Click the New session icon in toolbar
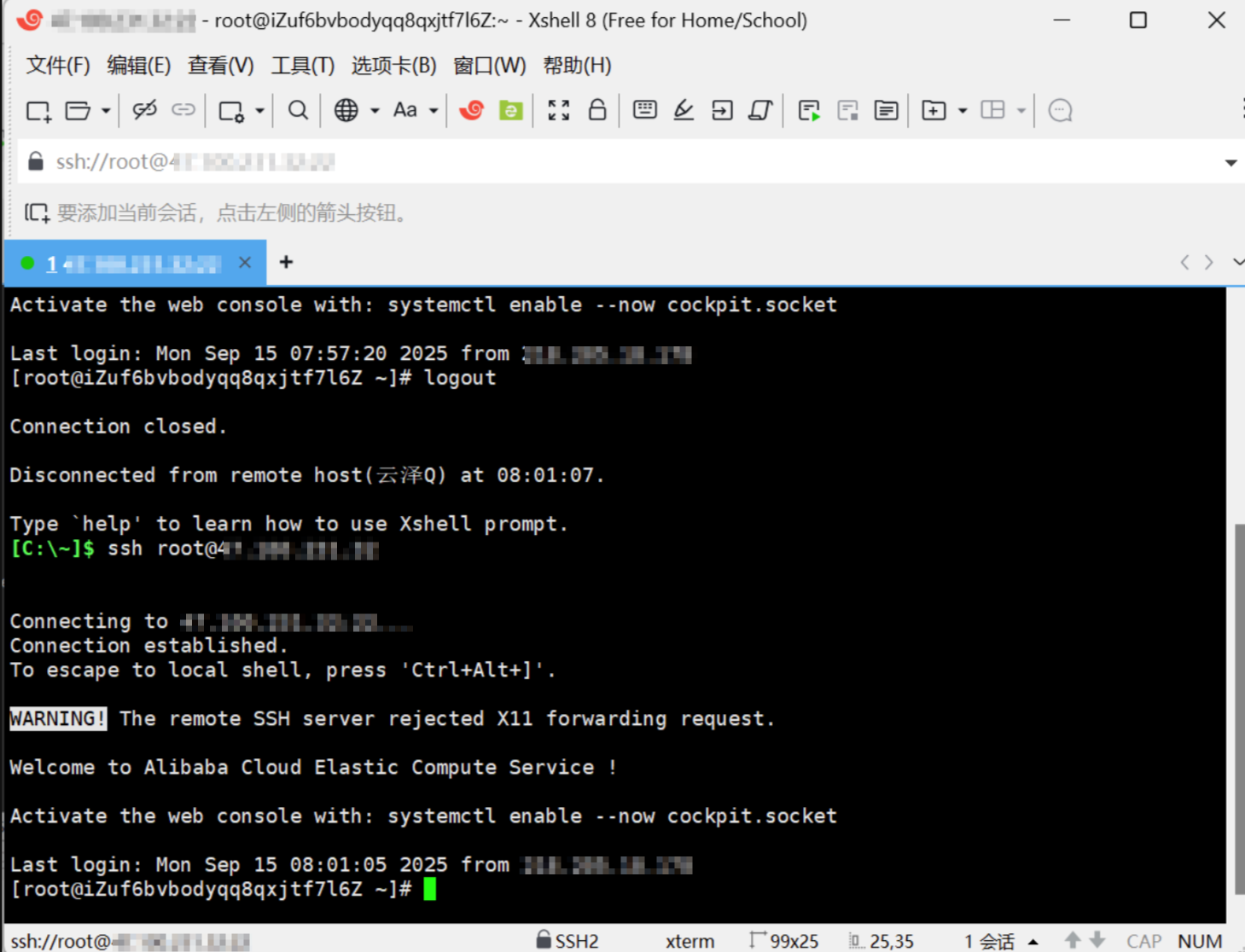Image resolution: width=1245 pixels, height=952 pixels. (x=38, y=111)
